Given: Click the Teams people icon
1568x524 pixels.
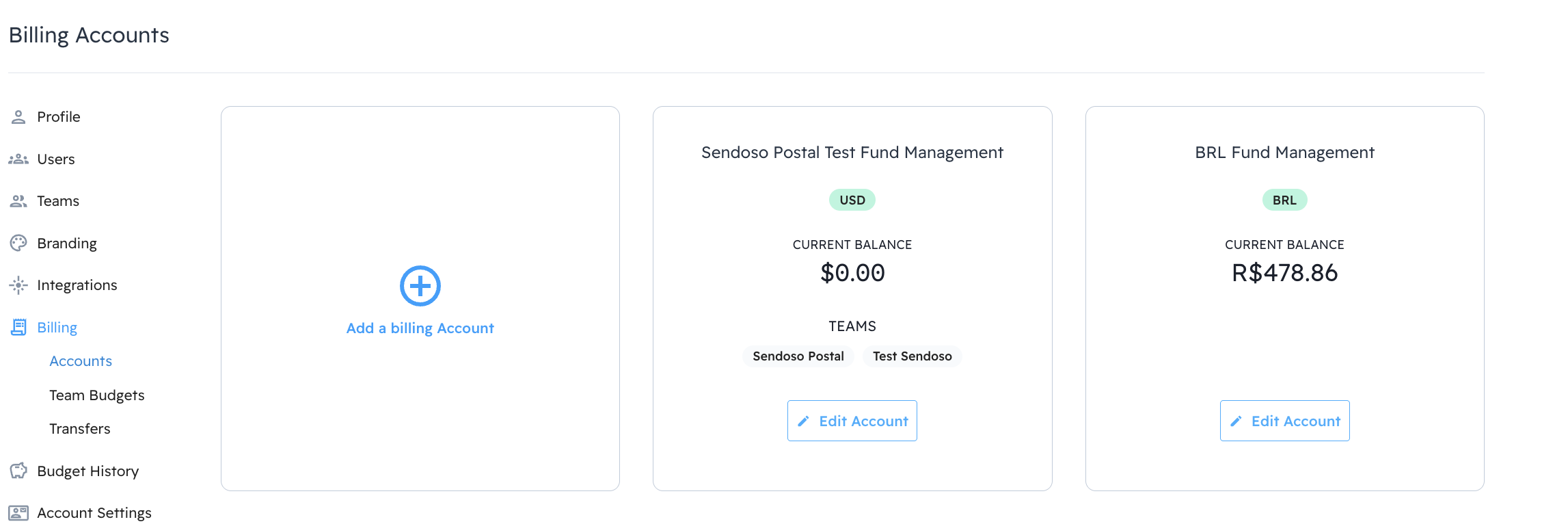Looking at the screenshot, I should pyautogui.click(x=18, y=201).
